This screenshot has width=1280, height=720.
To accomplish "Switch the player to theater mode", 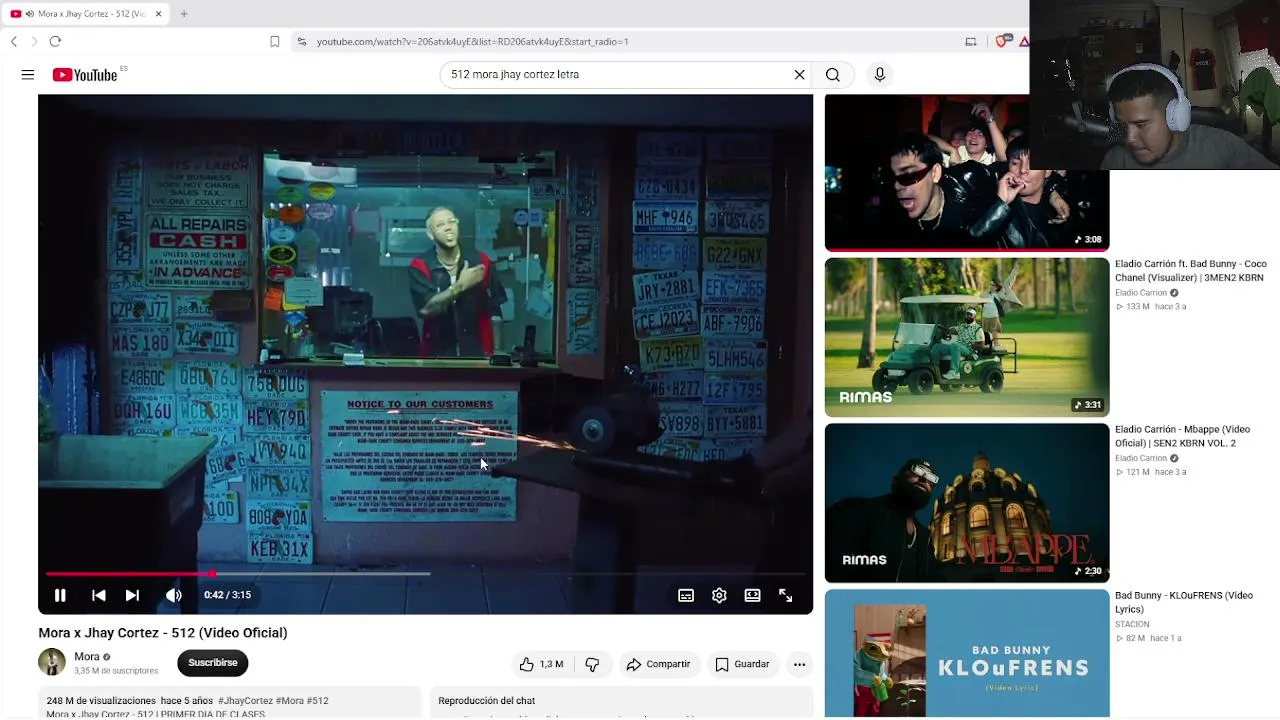I will (752, 595).
